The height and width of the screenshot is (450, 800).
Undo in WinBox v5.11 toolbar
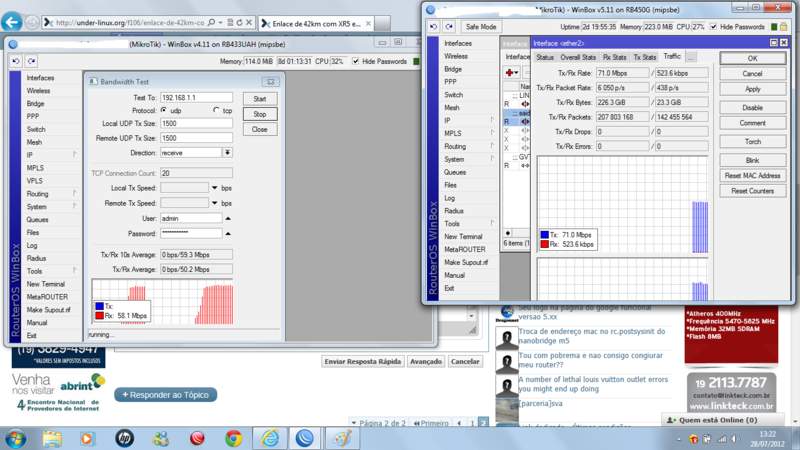[434, 27]
